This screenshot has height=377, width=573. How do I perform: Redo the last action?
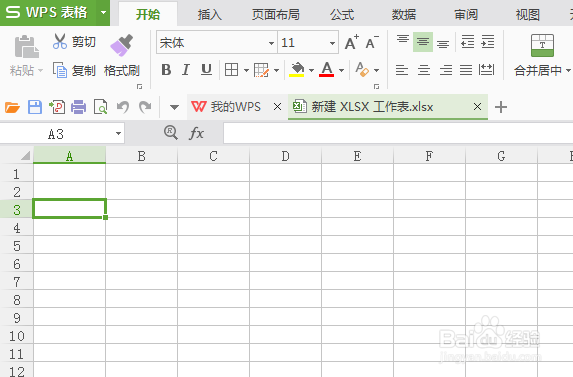point(145,107)
